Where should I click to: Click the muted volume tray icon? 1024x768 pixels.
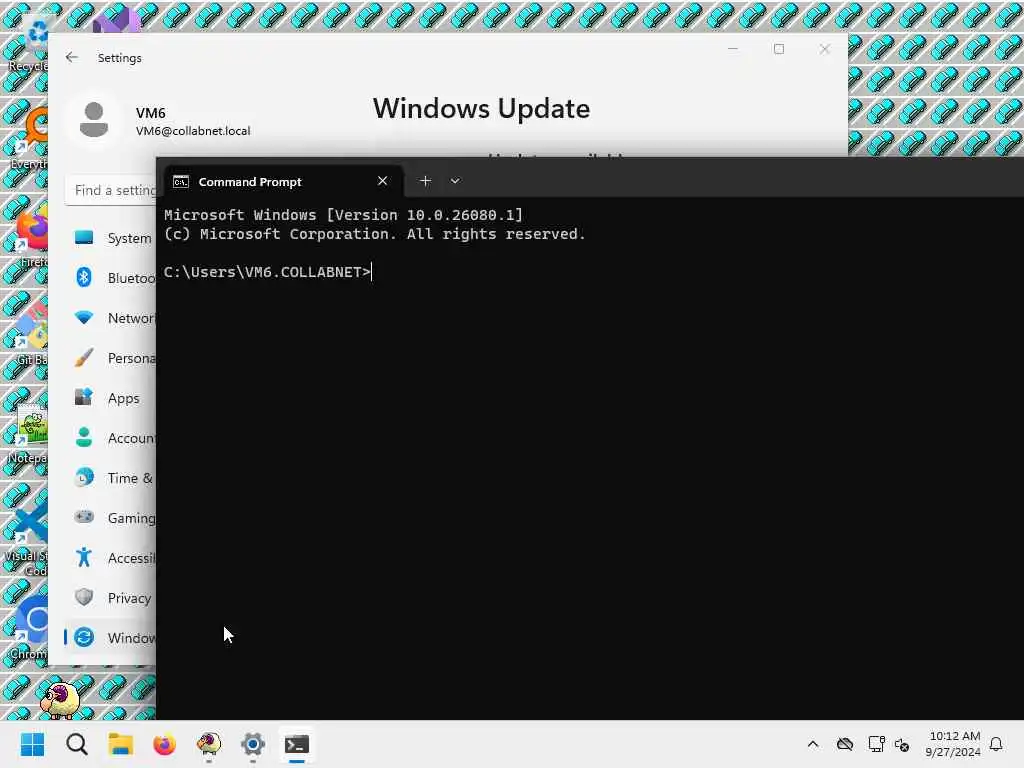(902, 744)
